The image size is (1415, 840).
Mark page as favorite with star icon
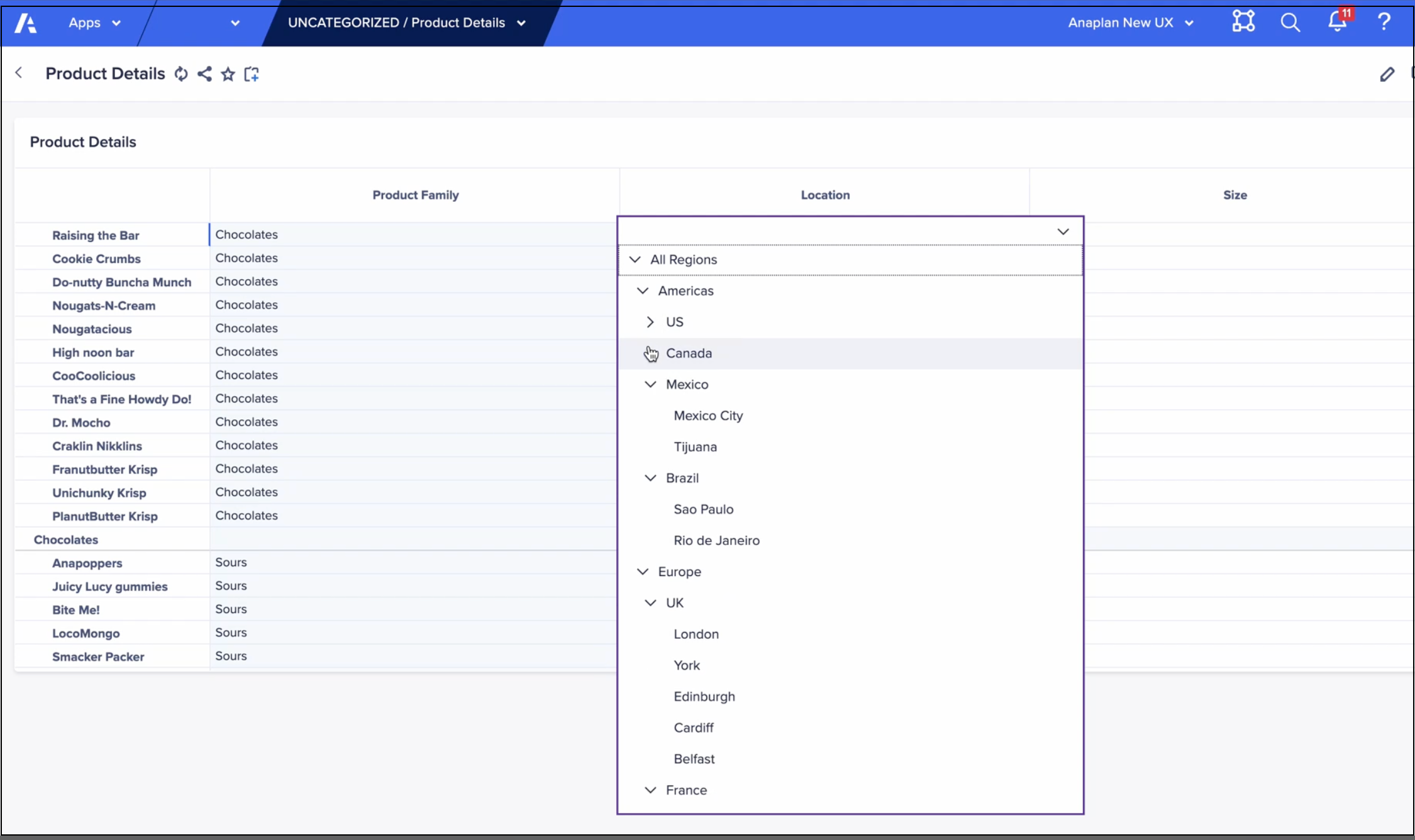click(228, 74)
